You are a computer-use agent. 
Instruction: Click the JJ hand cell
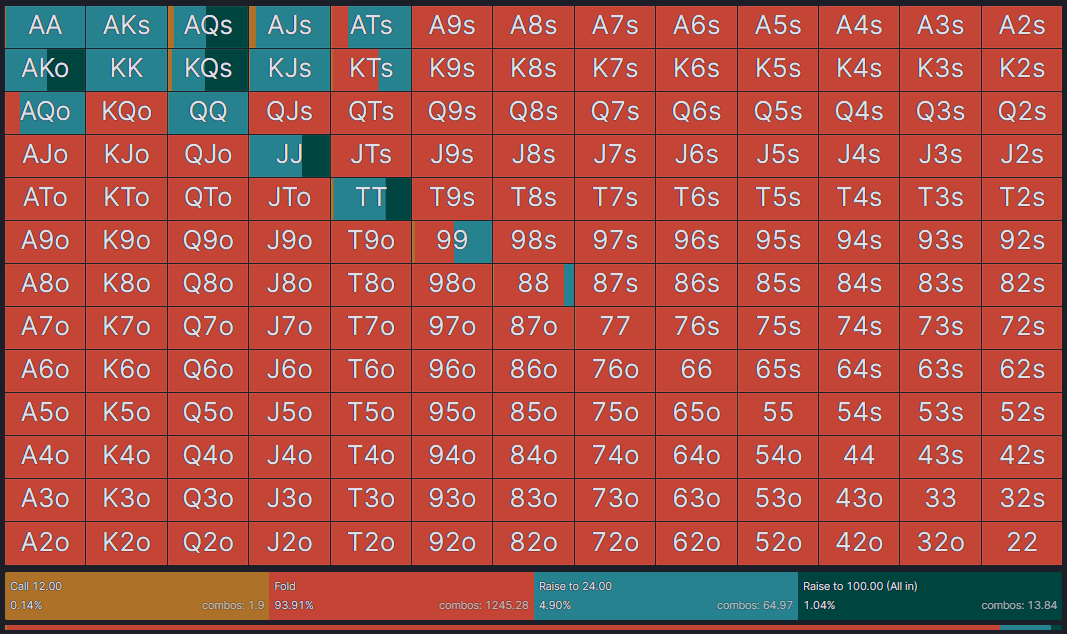(289, 155)
